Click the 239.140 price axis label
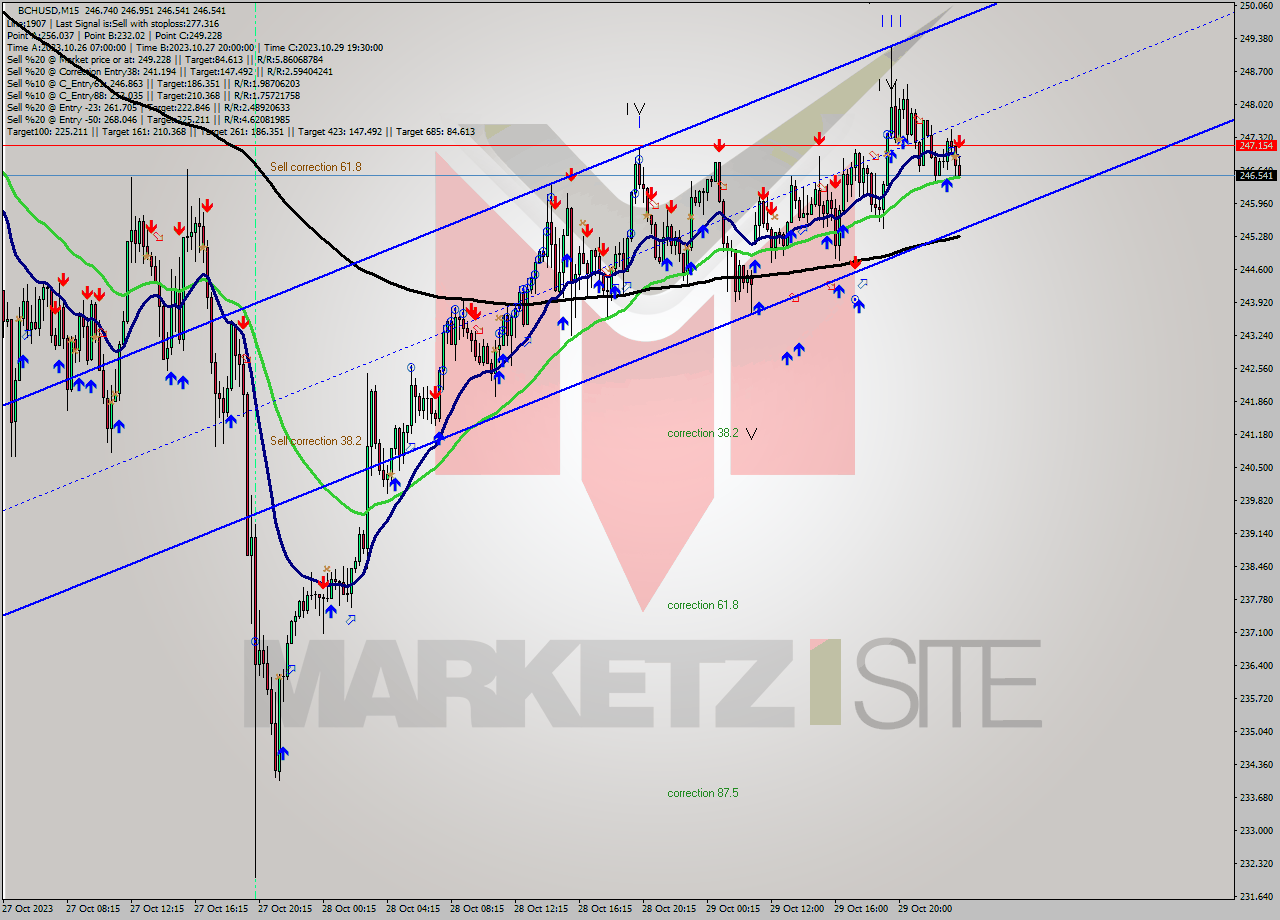The height and width of the screenshot is (920, 1280). (1256, 534)
